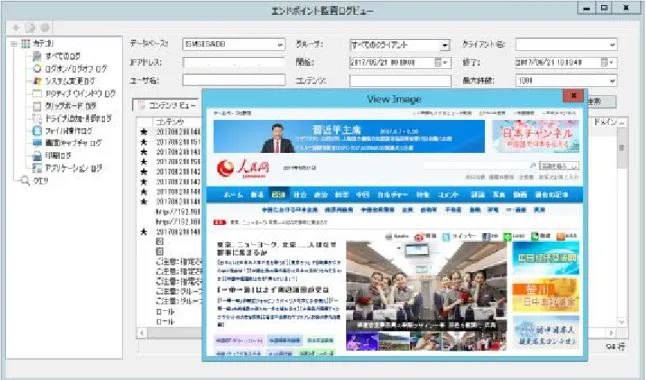Click the カテゴリ root grid icon
This screenshot has width=646, height=380.
[x=26, y=43]
